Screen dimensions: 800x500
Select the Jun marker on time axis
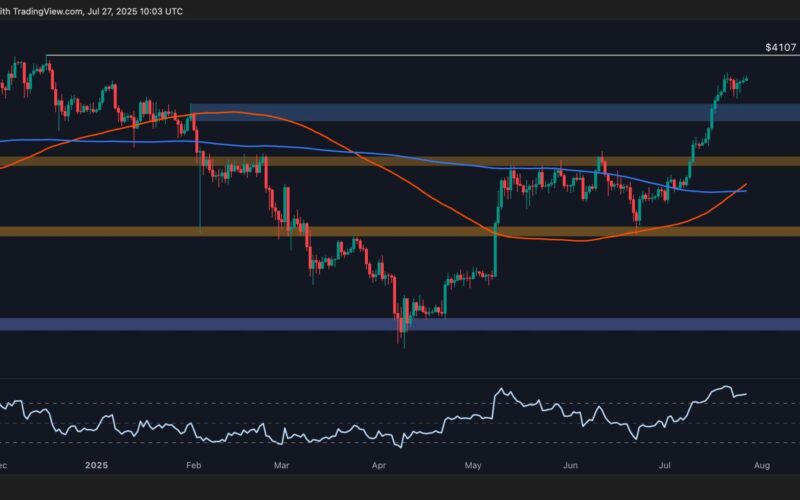pyautogui.click(x=573, y=466)
